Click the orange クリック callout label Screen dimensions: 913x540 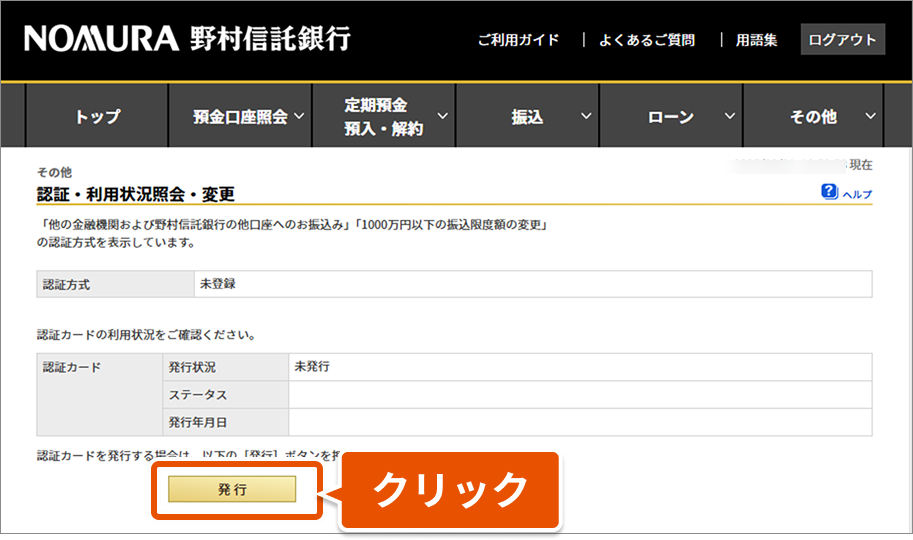click(450, 490)
